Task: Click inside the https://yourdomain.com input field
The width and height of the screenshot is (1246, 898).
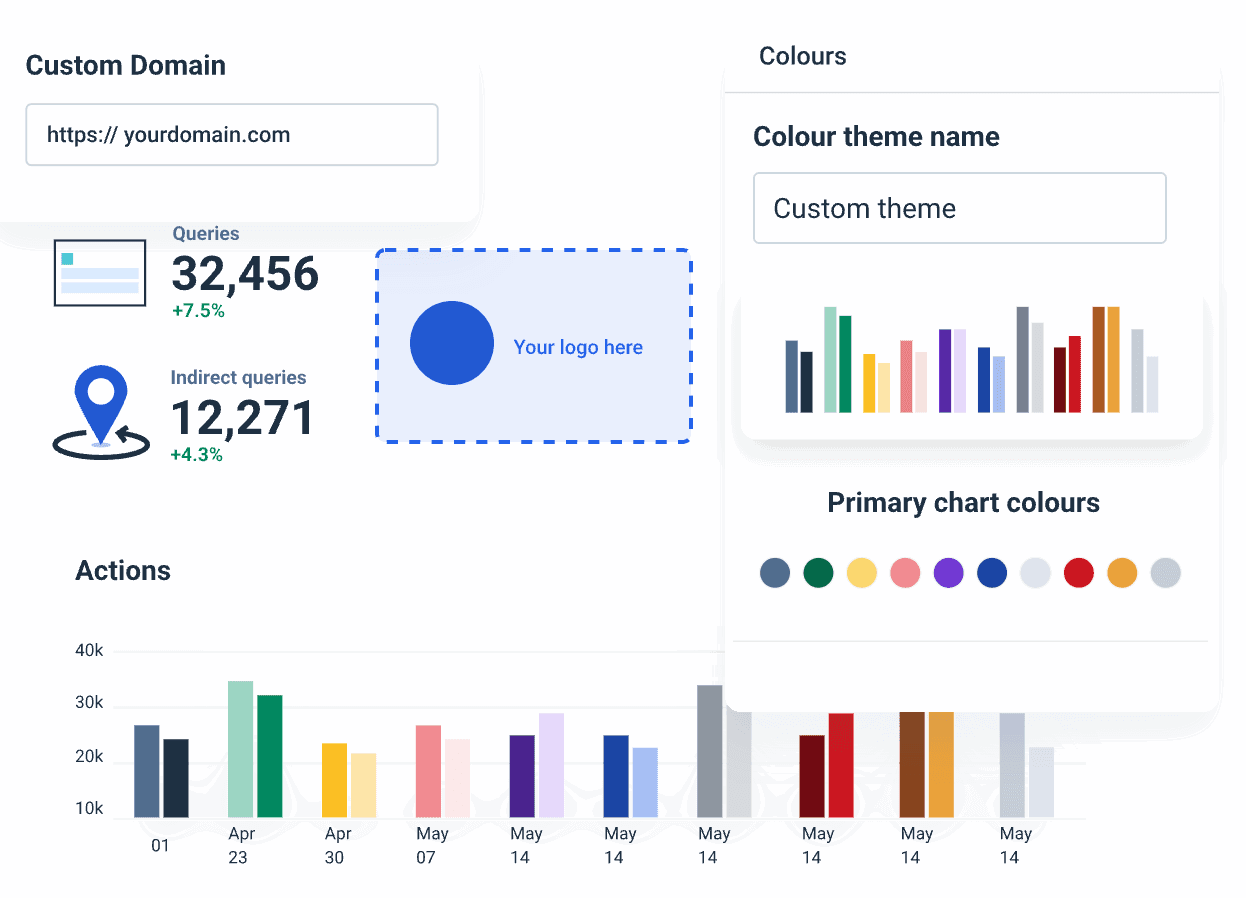Action: (232, 134)
